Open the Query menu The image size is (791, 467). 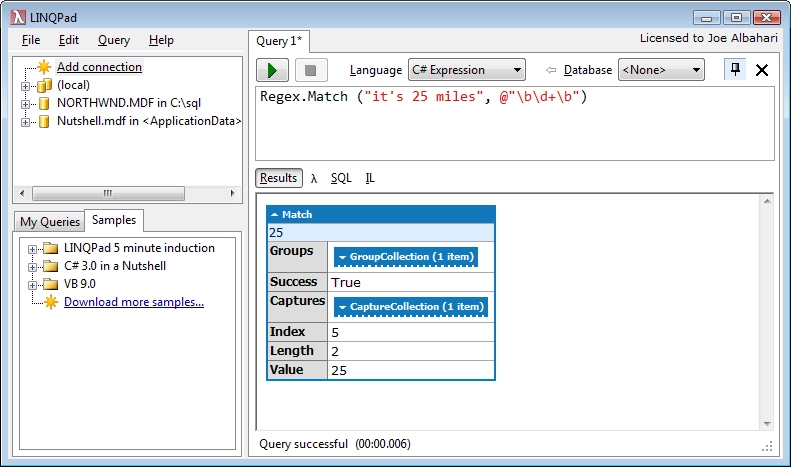coord(114,40)
